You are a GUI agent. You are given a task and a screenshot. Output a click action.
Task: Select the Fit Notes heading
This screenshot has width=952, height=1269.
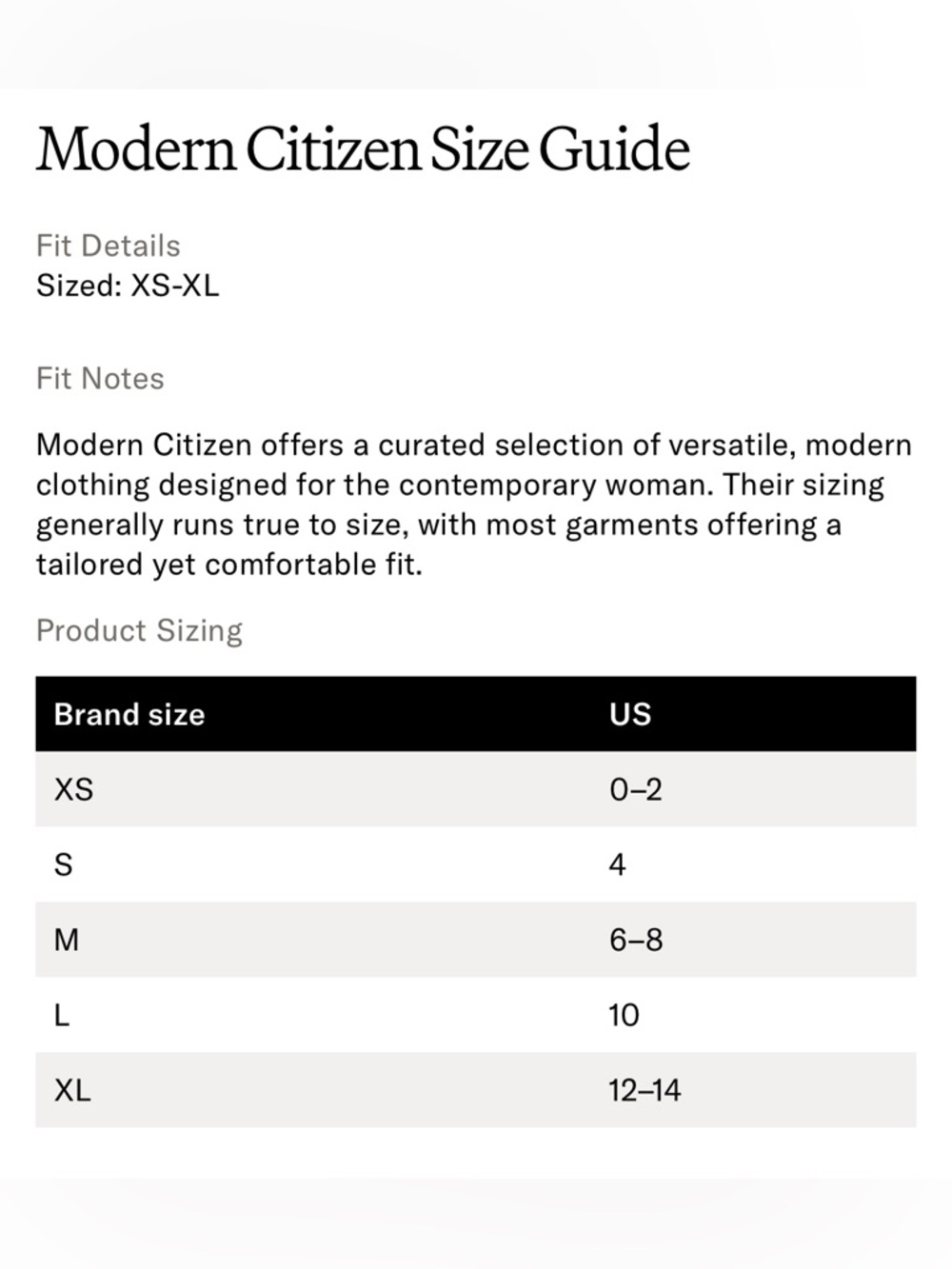tap(100, 379)
